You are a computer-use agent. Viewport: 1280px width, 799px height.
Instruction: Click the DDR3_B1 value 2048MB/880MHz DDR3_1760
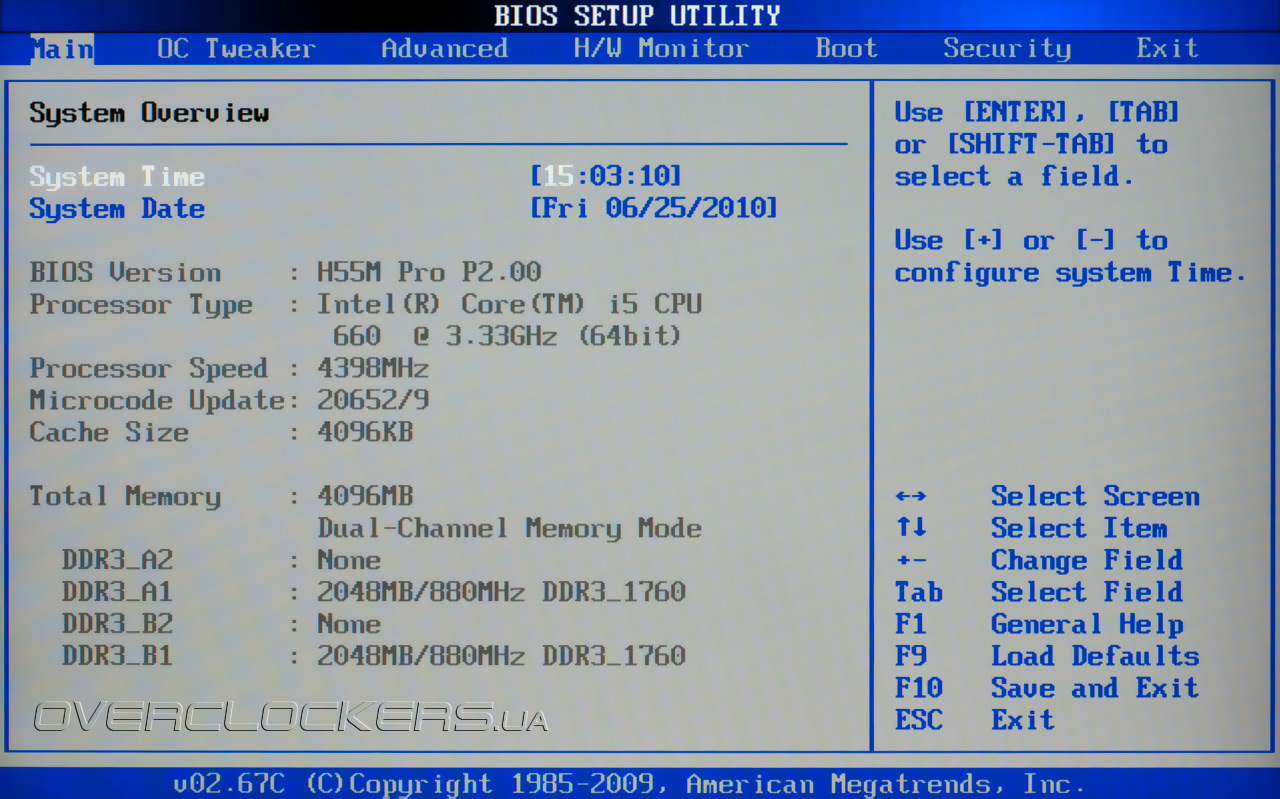click(x=501, y=657)
